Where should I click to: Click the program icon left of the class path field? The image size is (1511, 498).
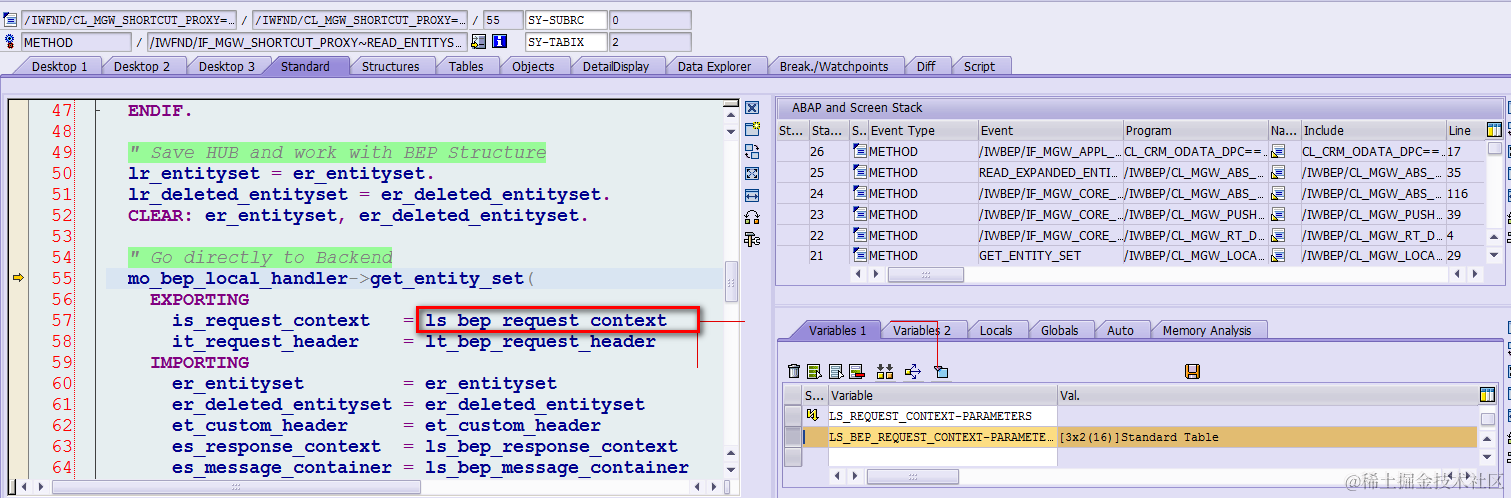coord(11,20)
